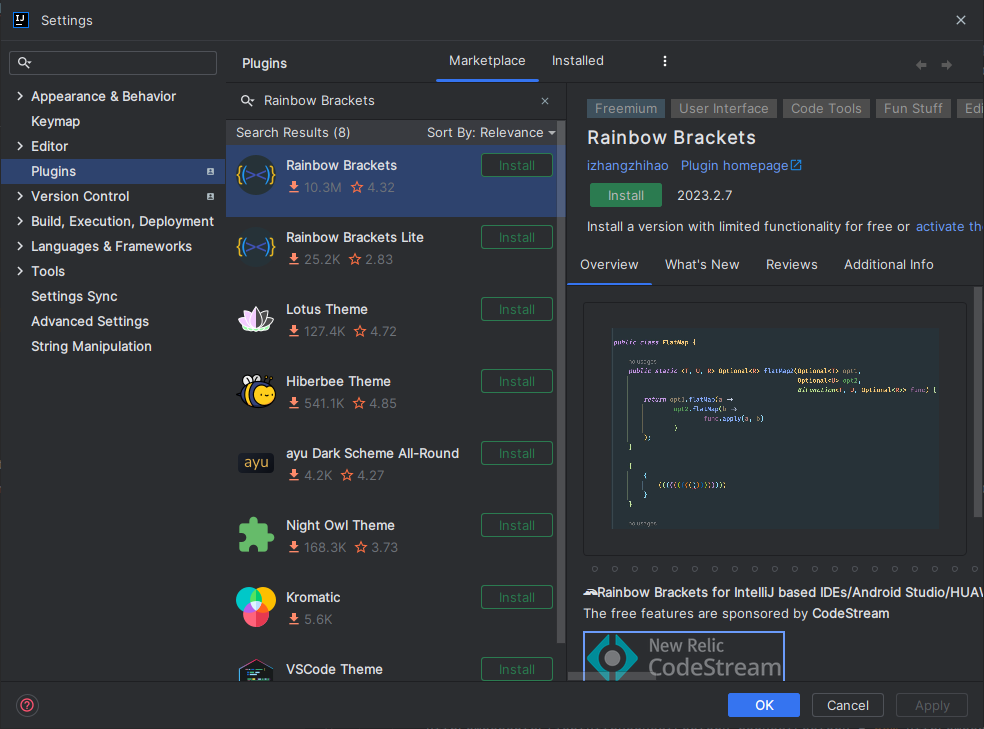Screen dimensions: 984x729
Task: Click the Fun Stuff tag
Action: tap(913, 109)
